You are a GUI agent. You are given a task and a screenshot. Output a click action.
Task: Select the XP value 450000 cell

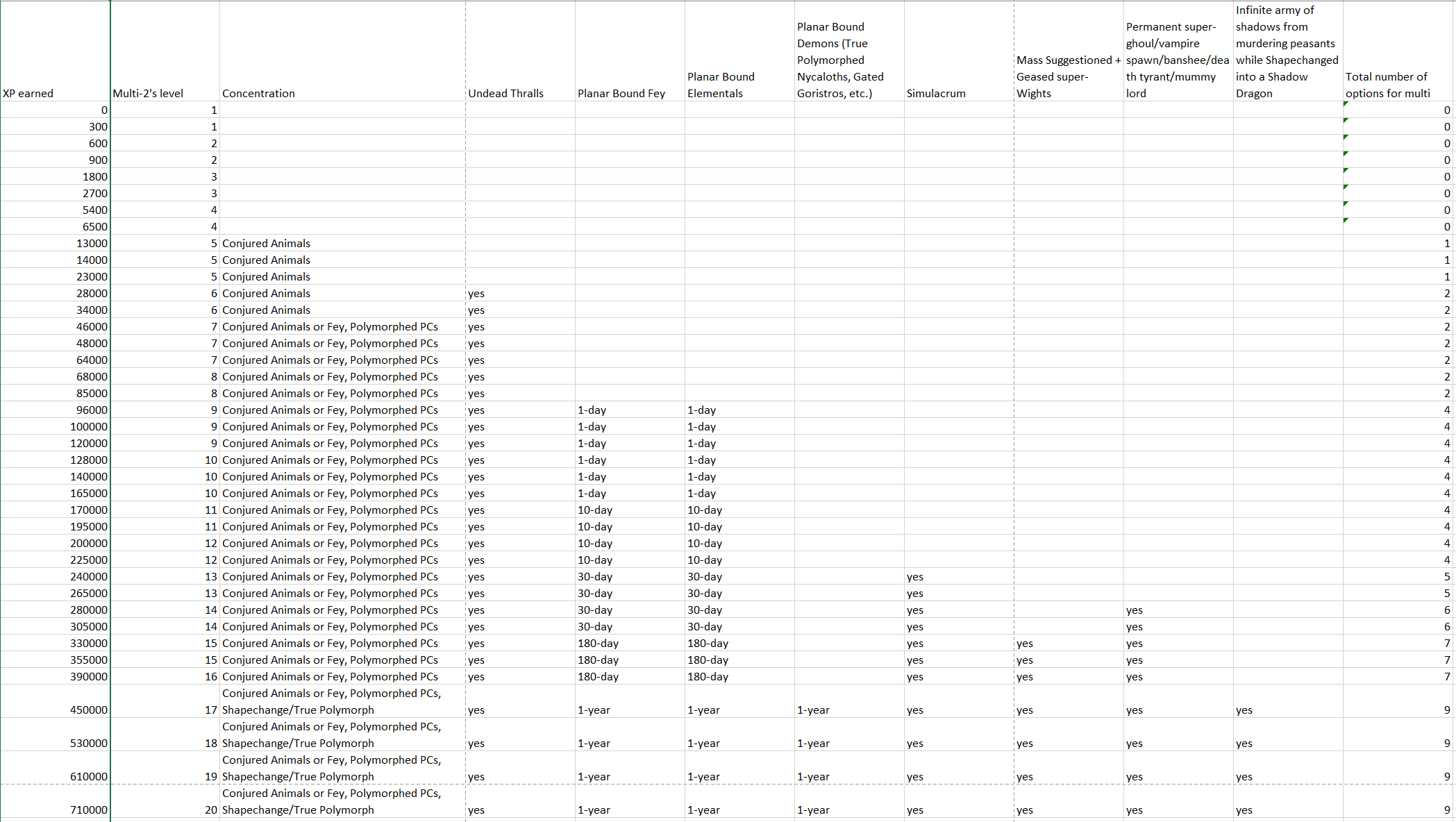tap(55, 701)
